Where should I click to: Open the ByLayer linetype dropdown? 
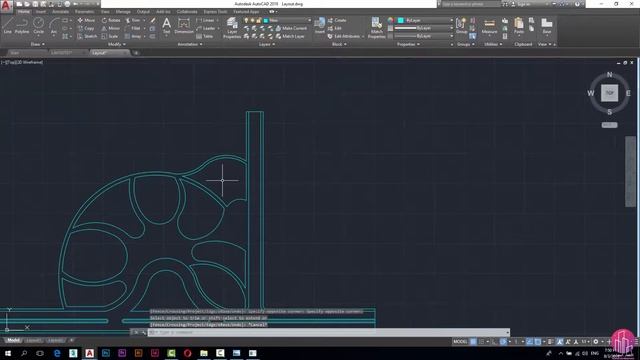click(424, 36)
